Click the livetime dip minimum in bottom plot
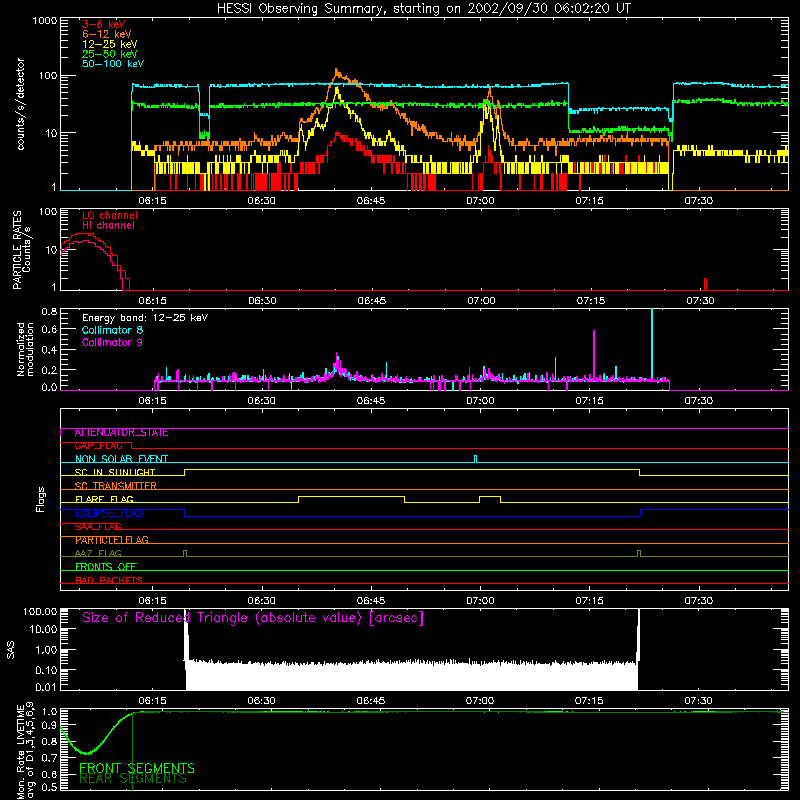Screen dimensions: 800x800 tap(87, 753)
